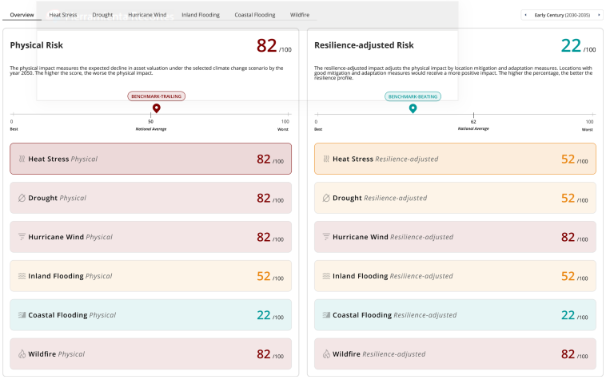Switch to the Heat Stress tab
The width and height of the screenshot is (604, 377).
tap(63, 15)
